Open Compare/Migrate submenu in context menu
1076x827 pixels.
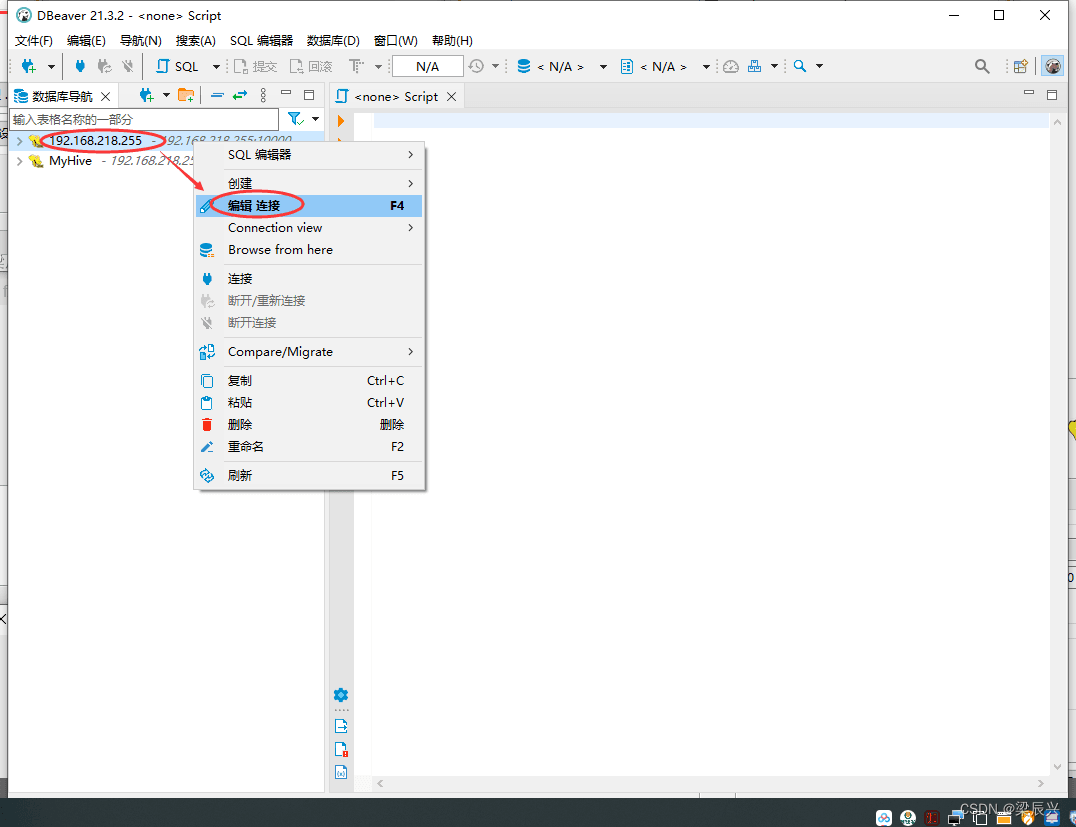(x=309, y=352)
